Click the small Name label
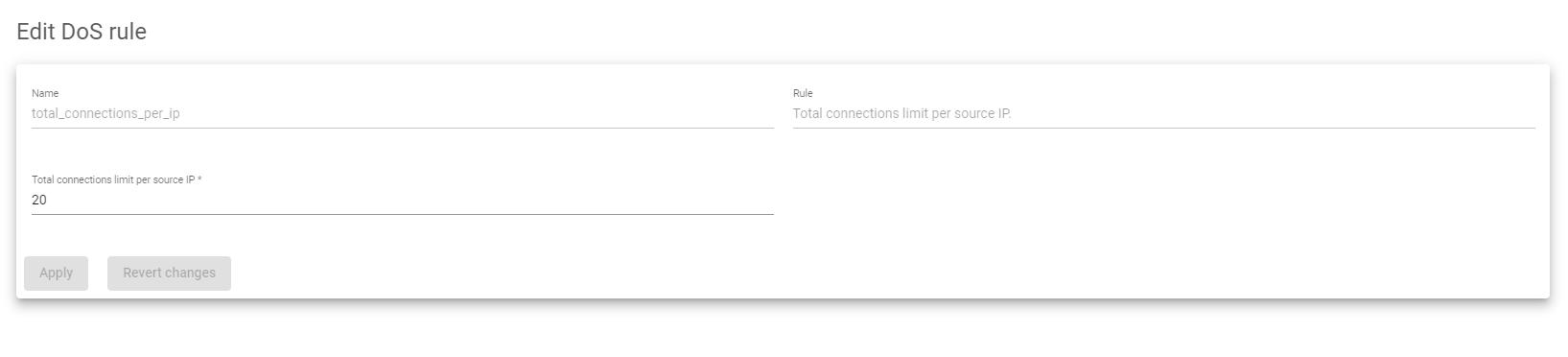This screenshot has height=357, width=1568. click(x=45, y=93)
